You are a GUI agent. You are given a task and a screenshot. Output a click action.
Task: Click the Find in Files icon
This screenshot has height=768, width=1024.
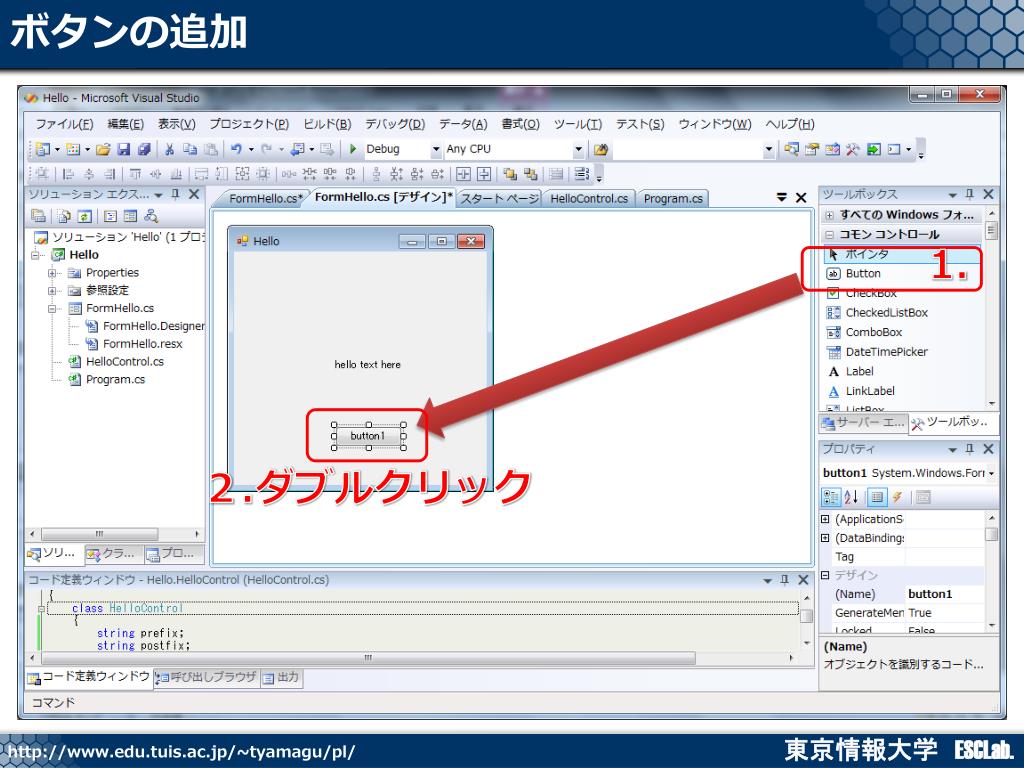pyautogui.click(x=601, y=150)
